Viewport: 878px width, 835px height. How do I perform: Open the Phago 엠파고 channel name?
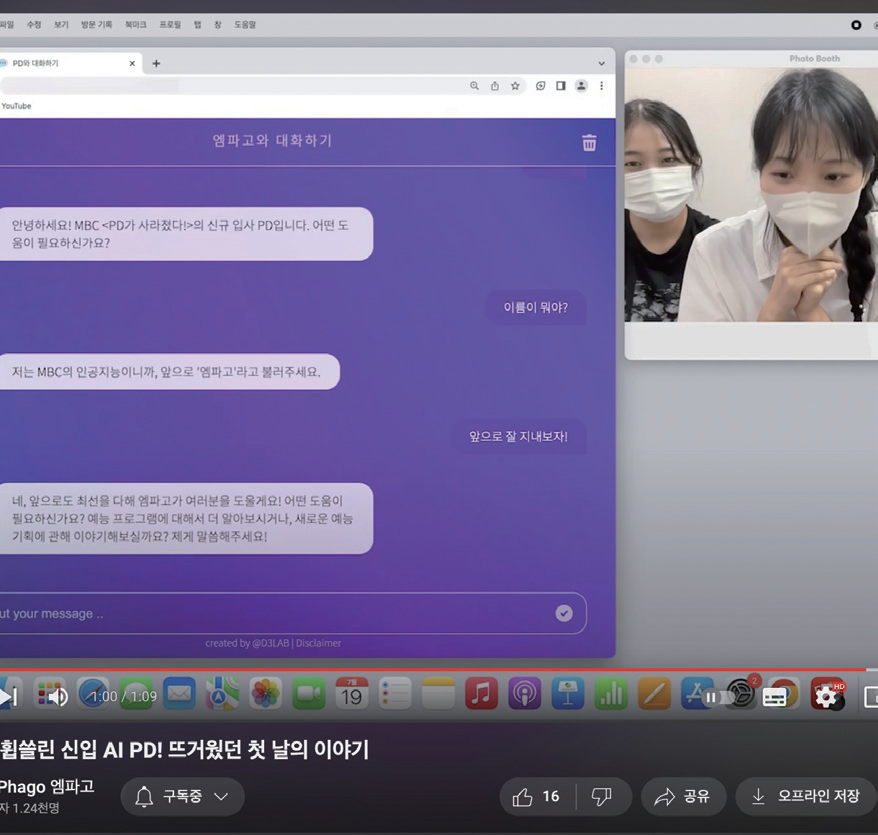pos(46,786)
